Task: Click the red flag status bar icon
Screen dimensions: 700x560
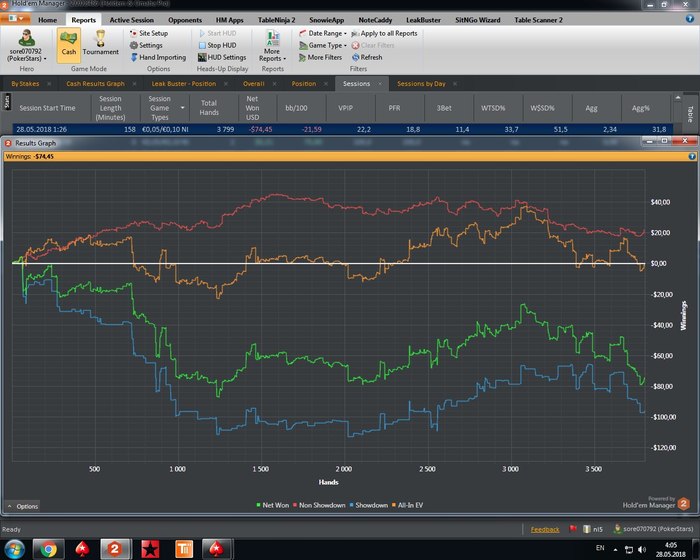Action: [573, 529]
